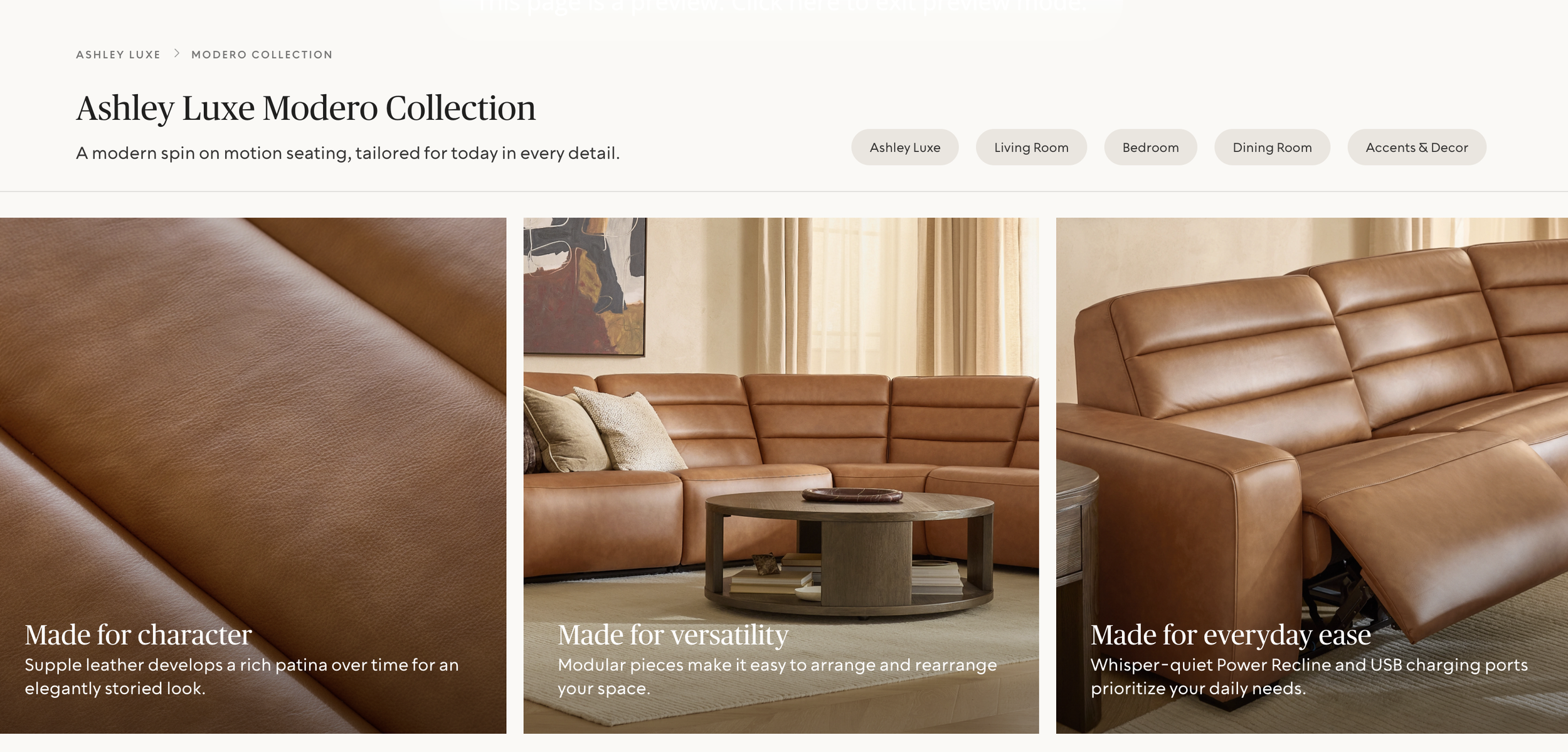Switch to the Bedroom category pill
The width and height of the screenshot is (1568, 752).
tap(1150, 147)
